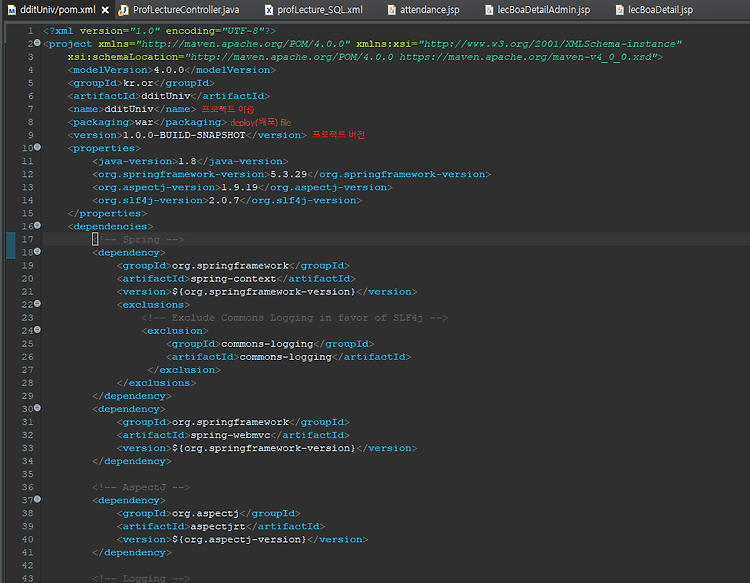The image size is (750, 583).
Task: Collapse the spring-webmvc dependency at line 30
Action: (x=37, y=408)
